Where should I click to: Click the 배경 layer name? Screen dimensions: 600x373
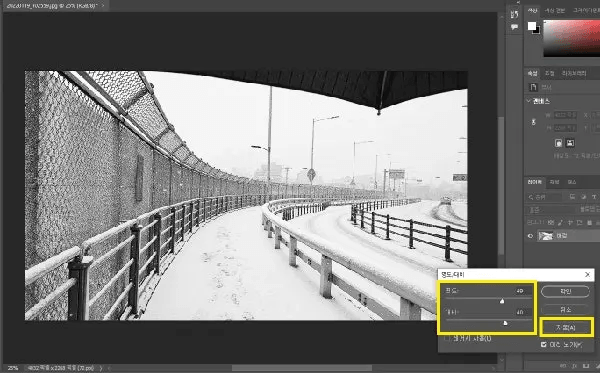561,236
